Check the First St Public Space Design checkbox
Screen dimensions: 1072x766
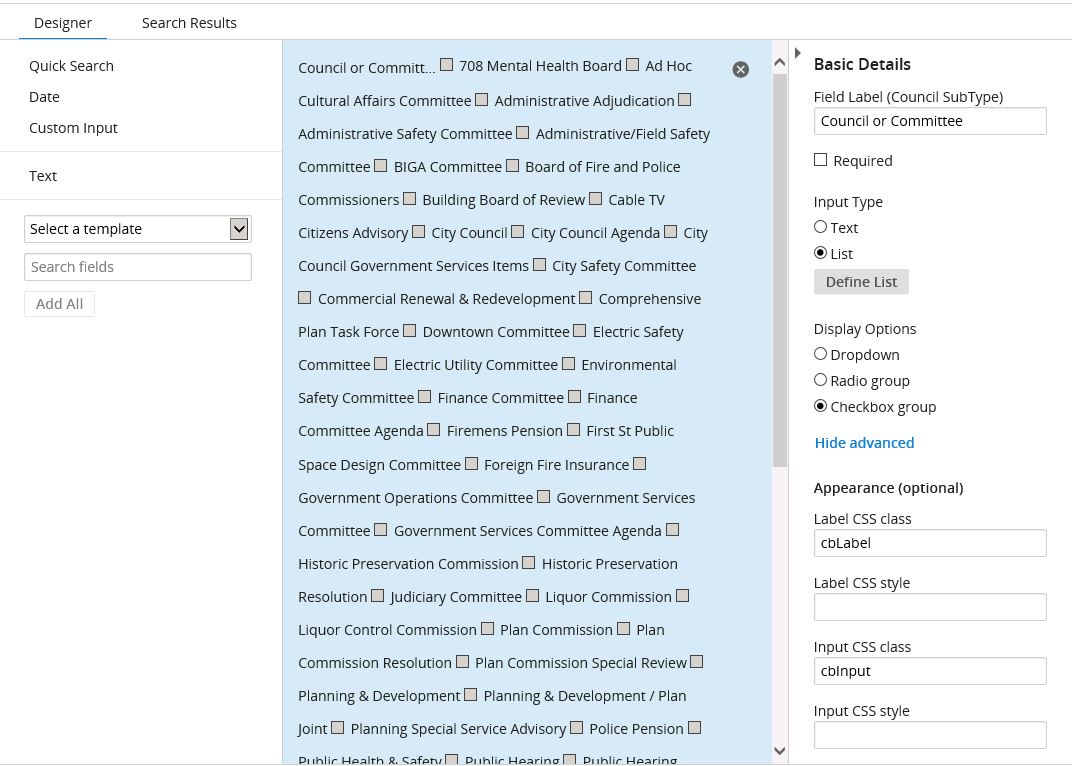pyautogui.click(x=574, y=430)
